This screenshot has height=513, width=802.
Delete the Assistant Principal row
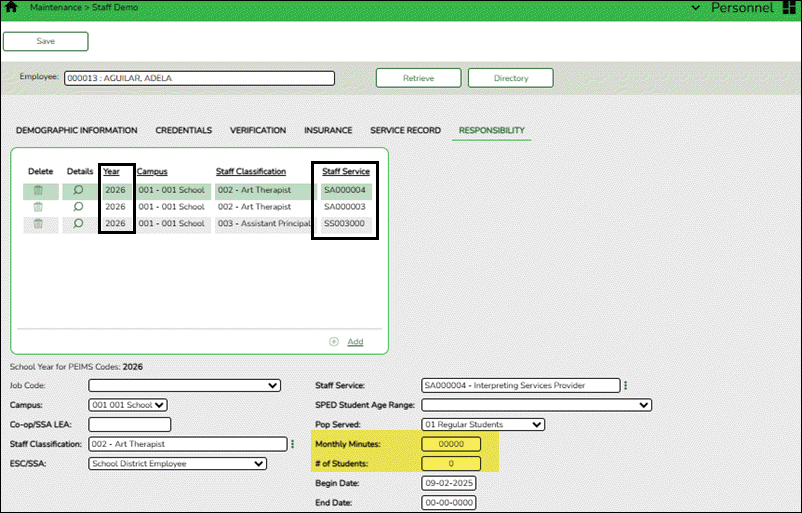(38, 224)
